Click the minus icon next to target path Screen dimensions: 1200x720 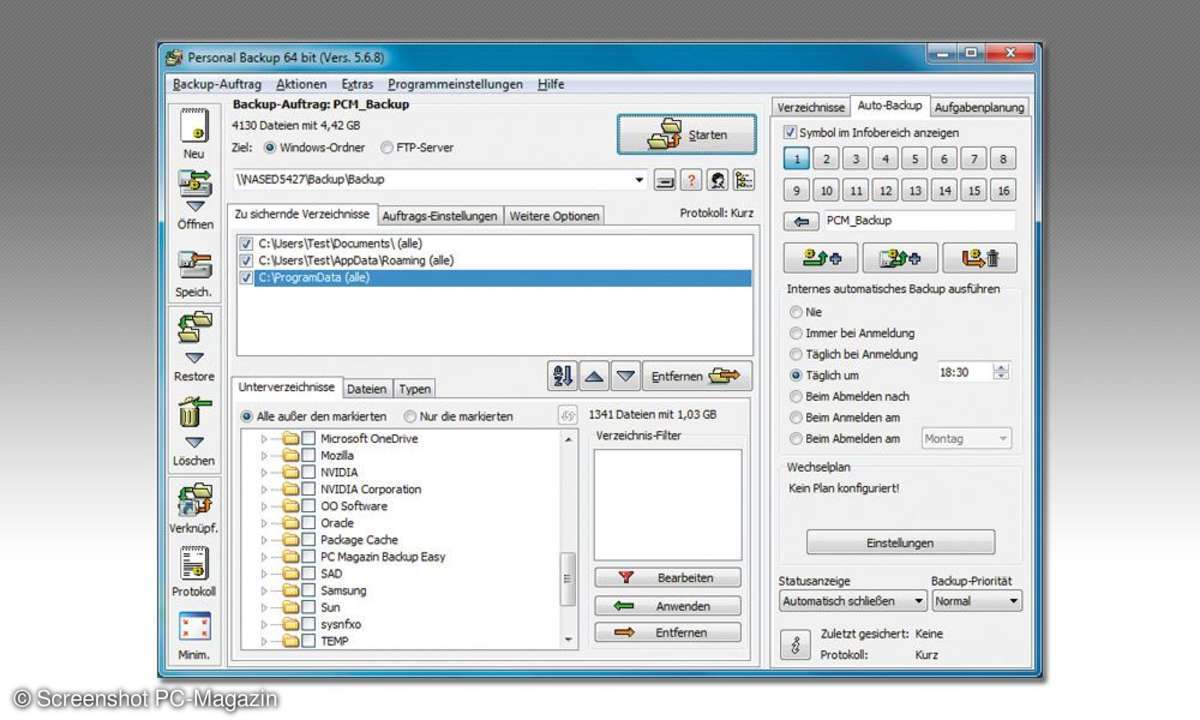point(665,180)
